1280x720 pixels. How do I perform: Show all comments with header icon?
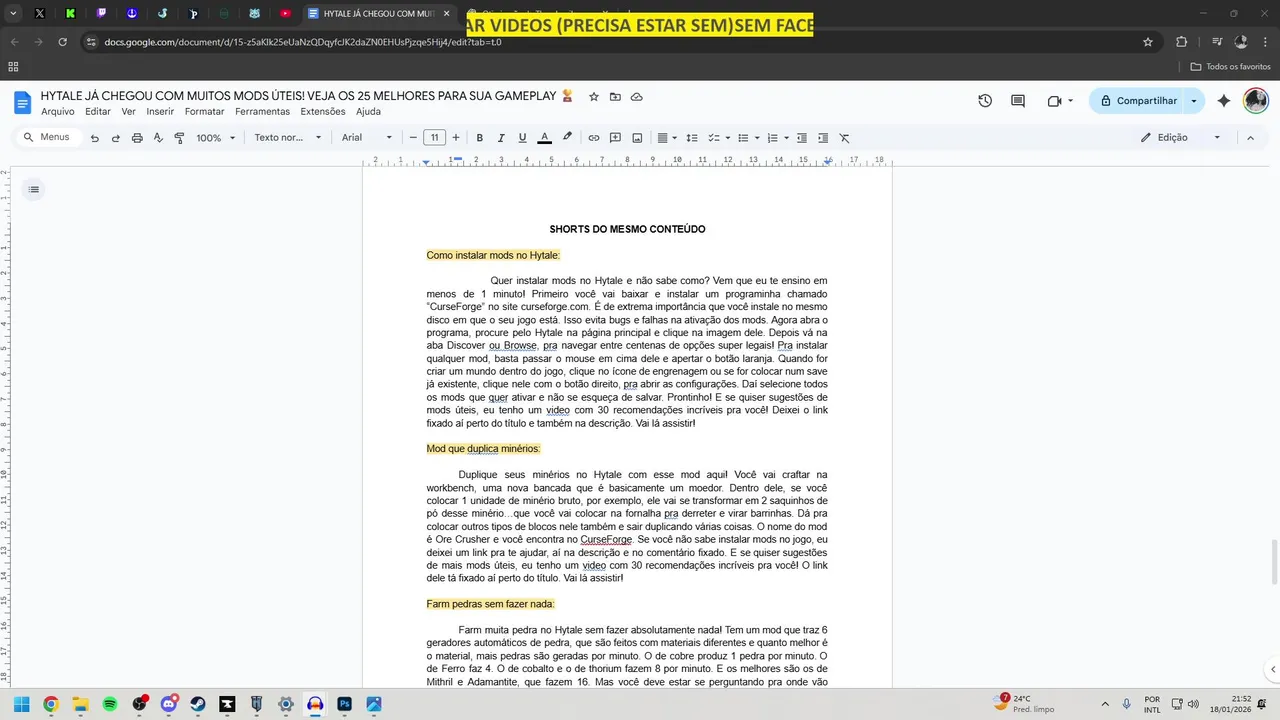tap(1018, 101)
